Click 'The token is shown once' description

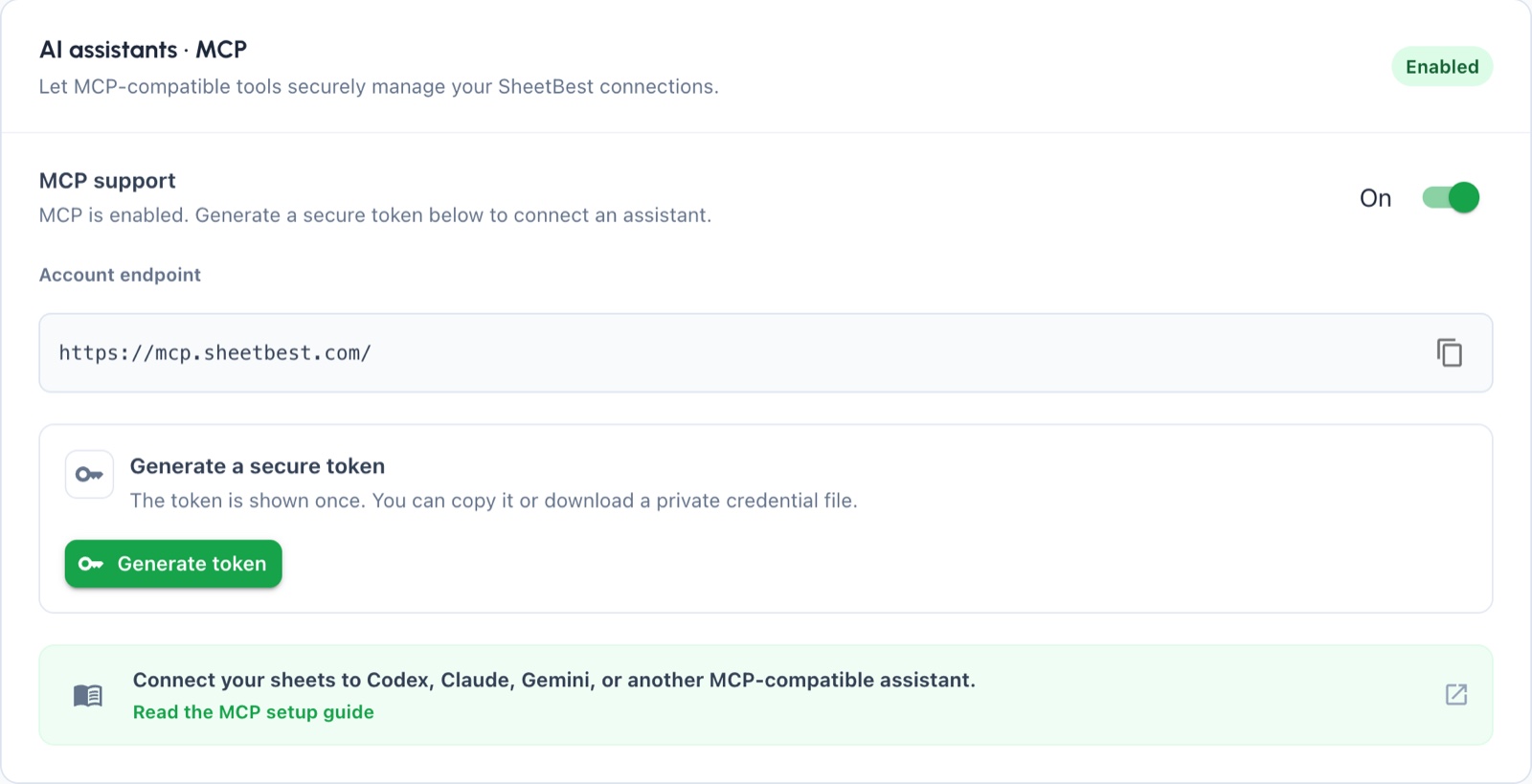click(494, 501)
